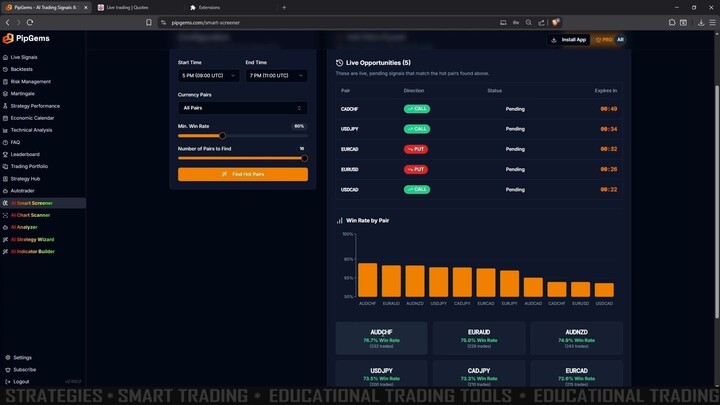Click the address bar URL
The image size is (720, 405).
click(x=206, y=22)
